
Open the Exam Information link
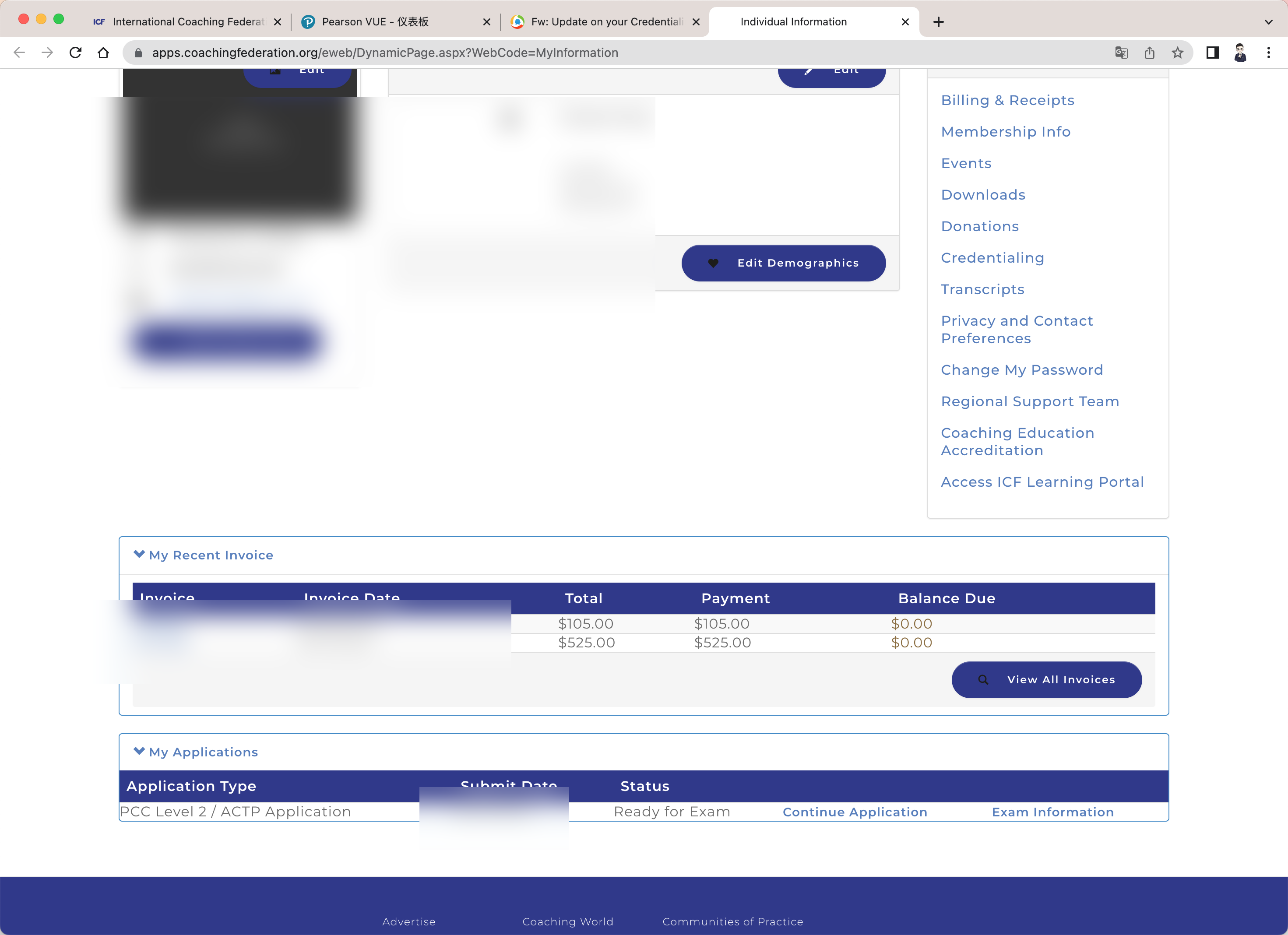(x=1052, y=812)
